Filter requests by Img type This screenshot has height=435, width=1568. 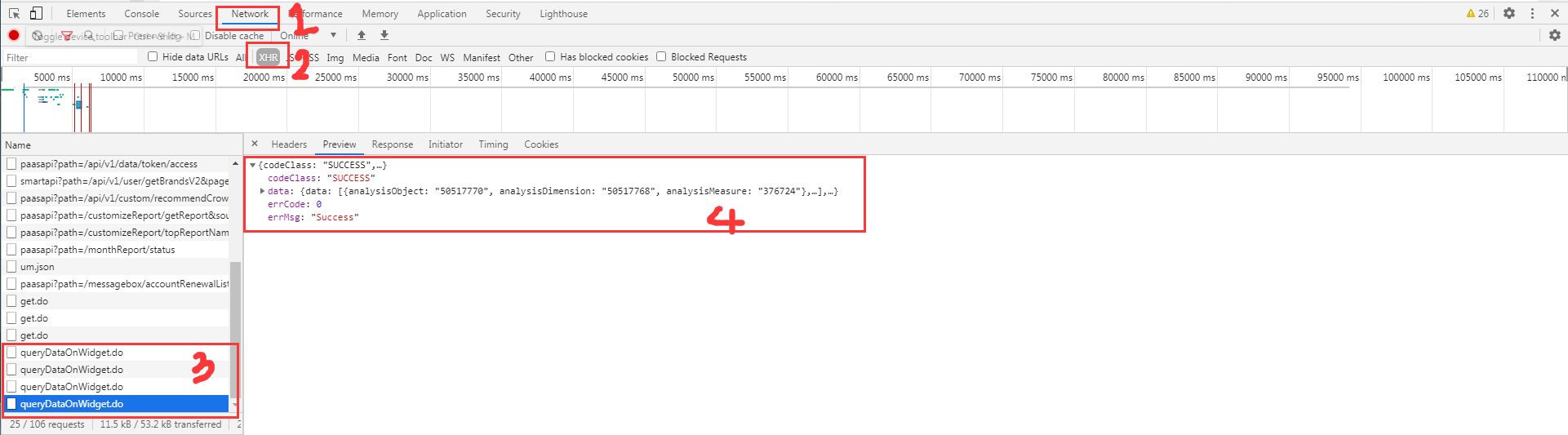335,57
